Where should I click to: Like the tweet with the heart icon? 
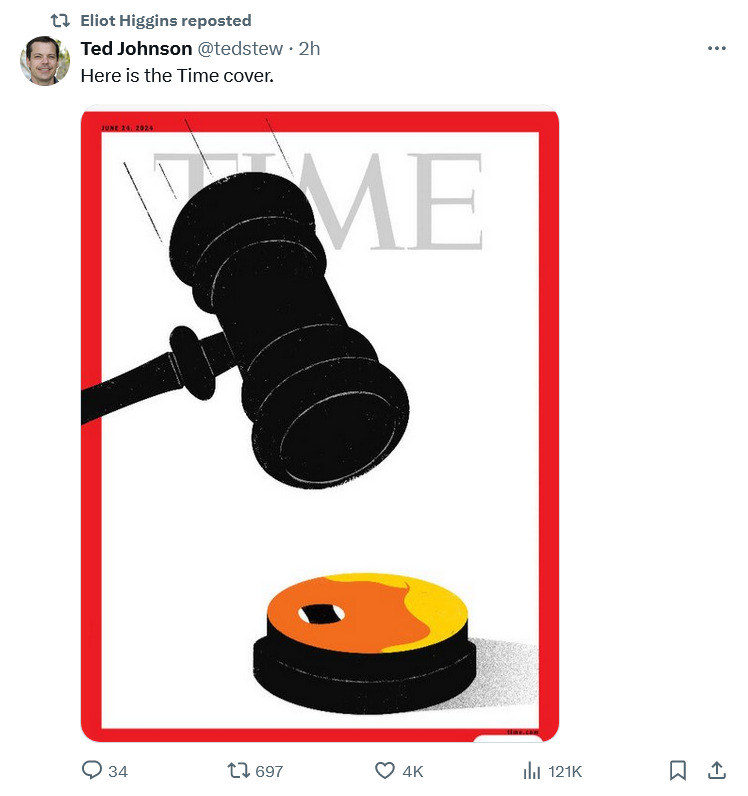384,771
